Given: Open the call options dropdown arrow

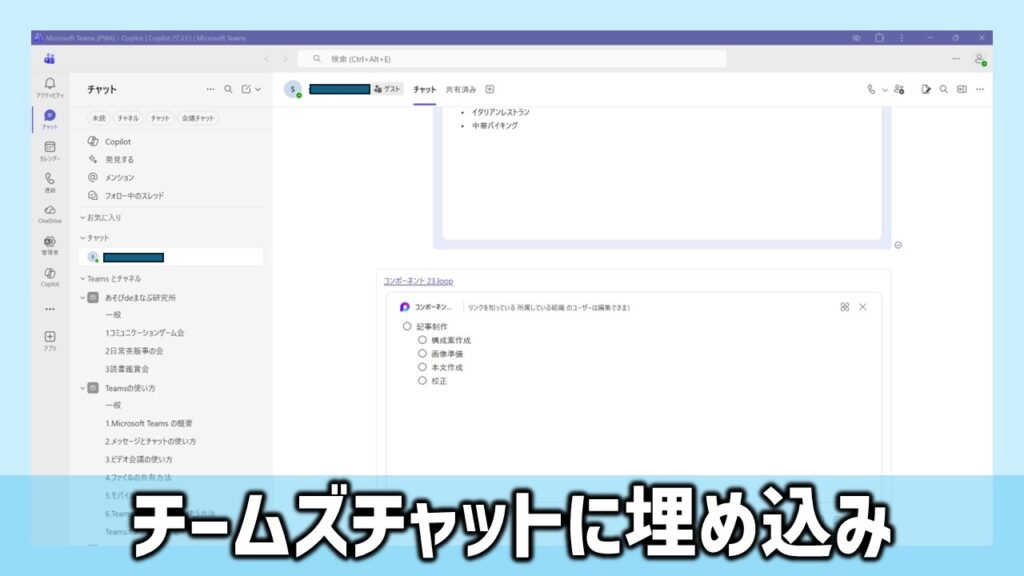Looking at the screenshot, I should (x=885, y=89).
